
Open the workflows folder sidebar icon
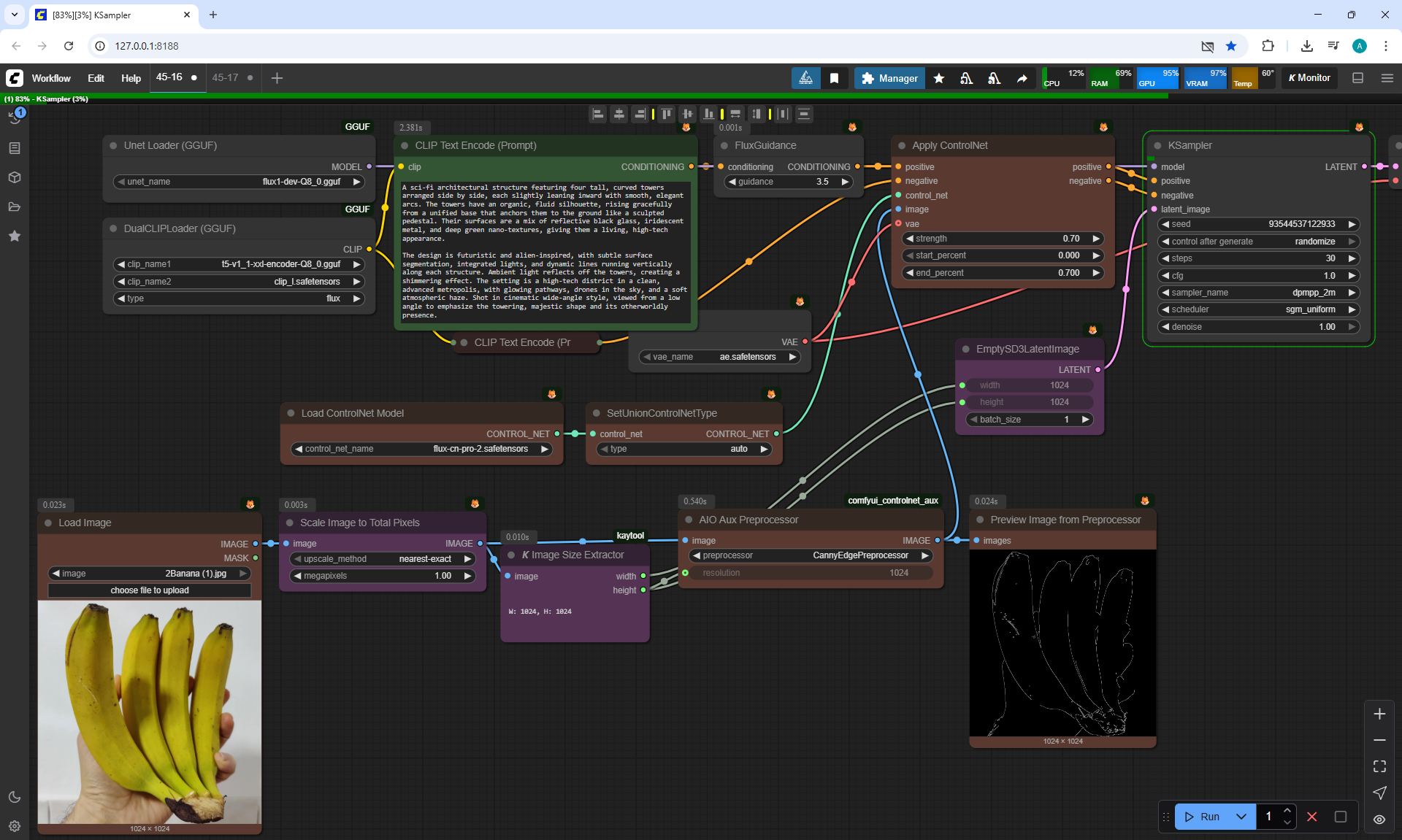pos(15,207)
